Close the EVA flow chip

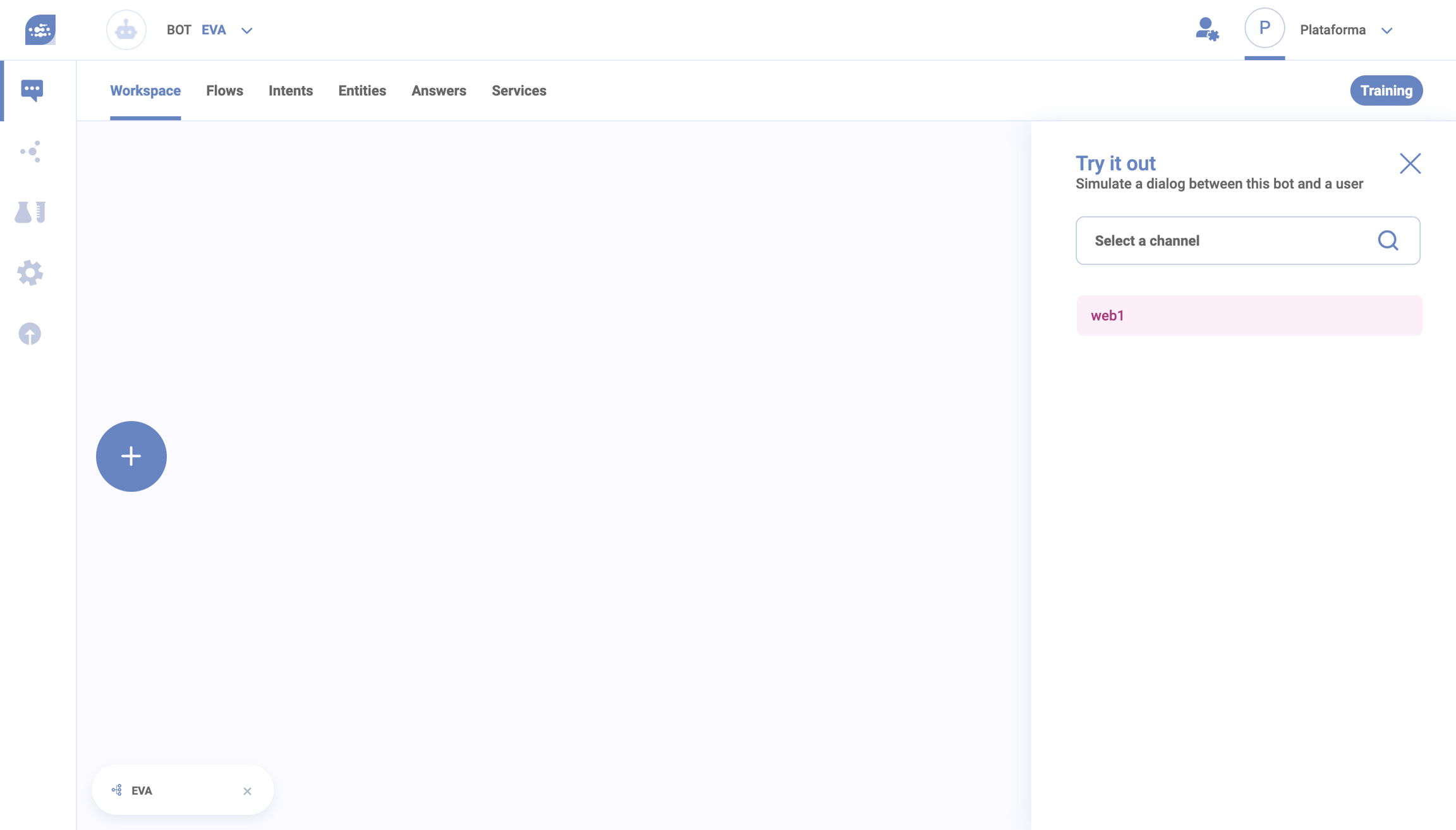point(247,791)
